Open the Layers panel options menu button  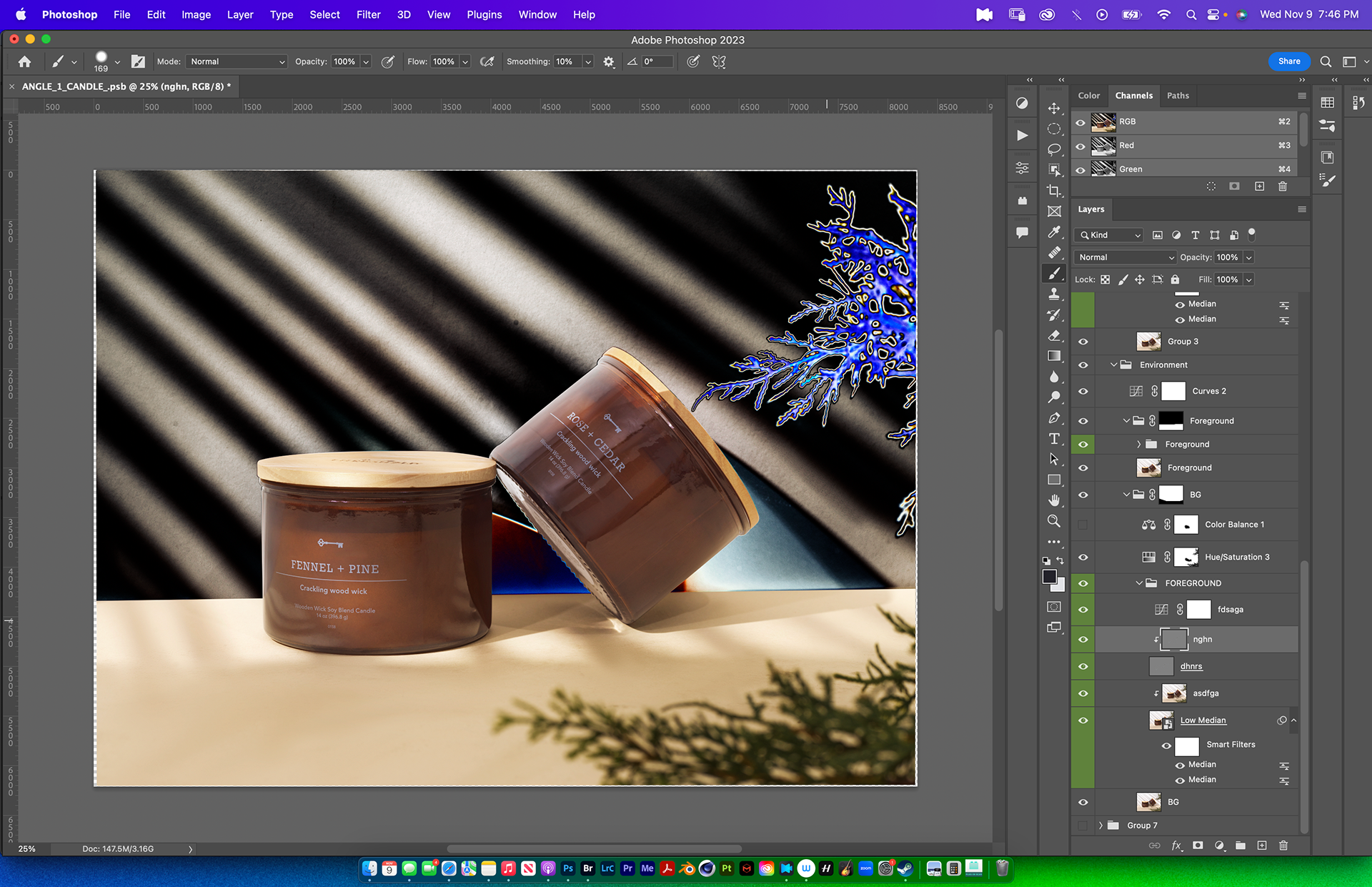tap(1302, 209)
